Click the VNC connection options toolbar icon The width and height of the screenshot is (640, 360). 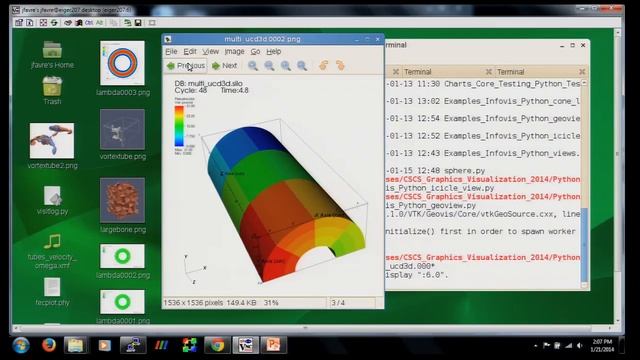19,23
